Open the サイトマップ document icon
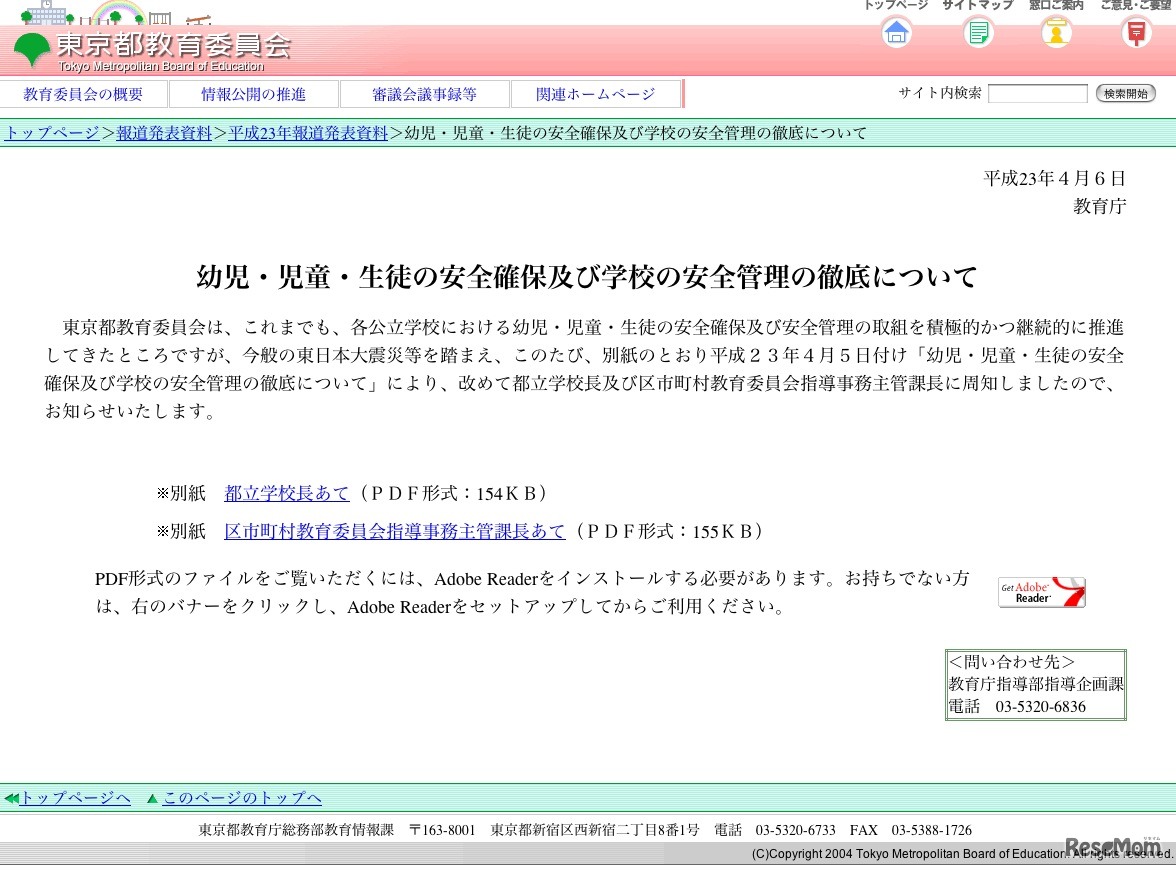The height and width of the screenshot is (870, 1176). 977,33
